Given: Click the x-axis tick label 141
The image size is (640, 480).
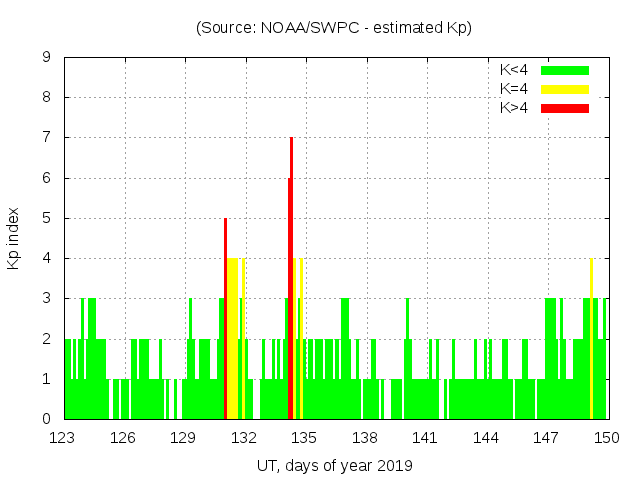Looking at the screenshot, I should coord(425,438).
